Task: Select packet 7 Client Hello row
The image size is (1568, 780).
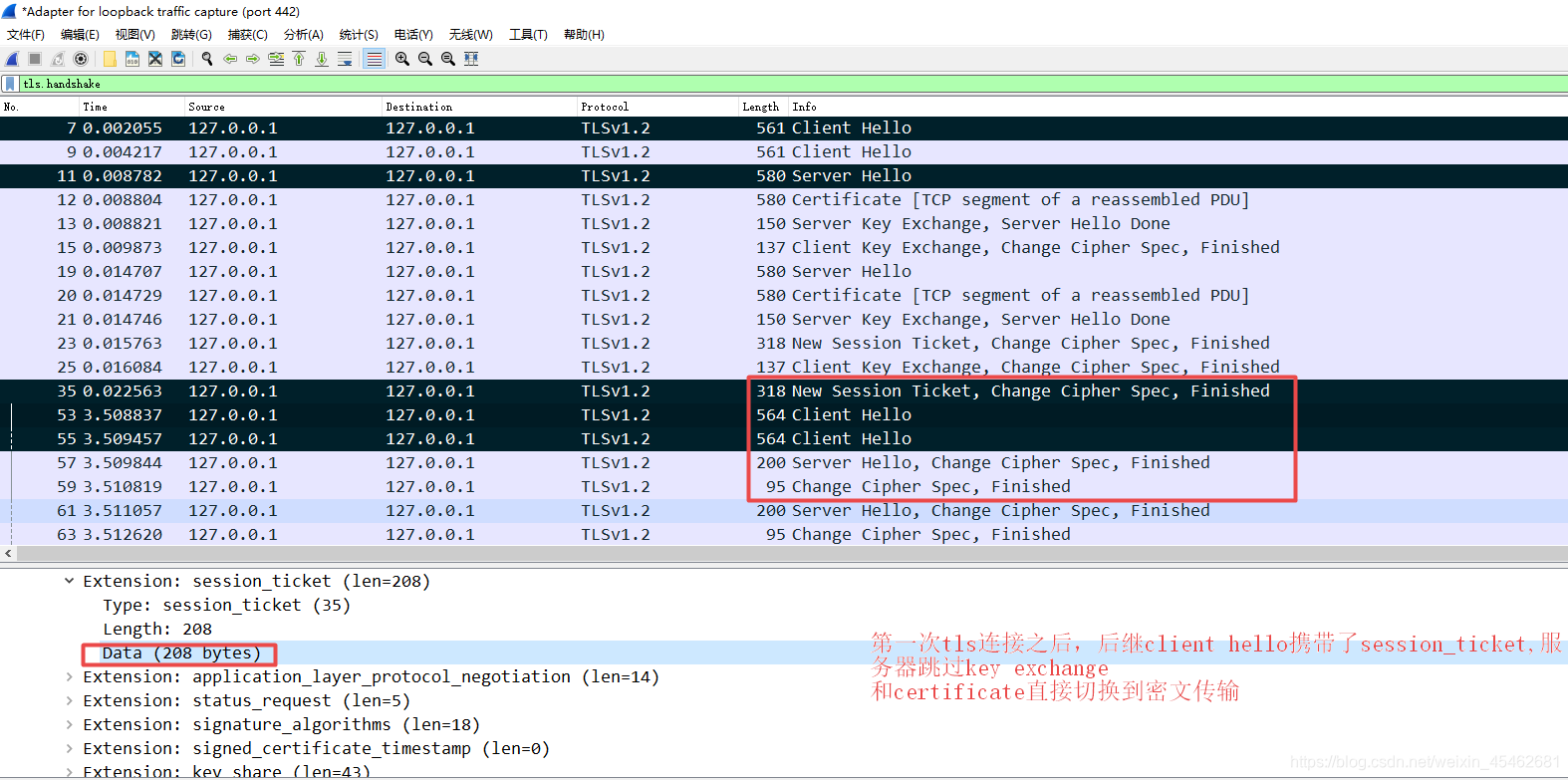Action: [x=784, y=128]
